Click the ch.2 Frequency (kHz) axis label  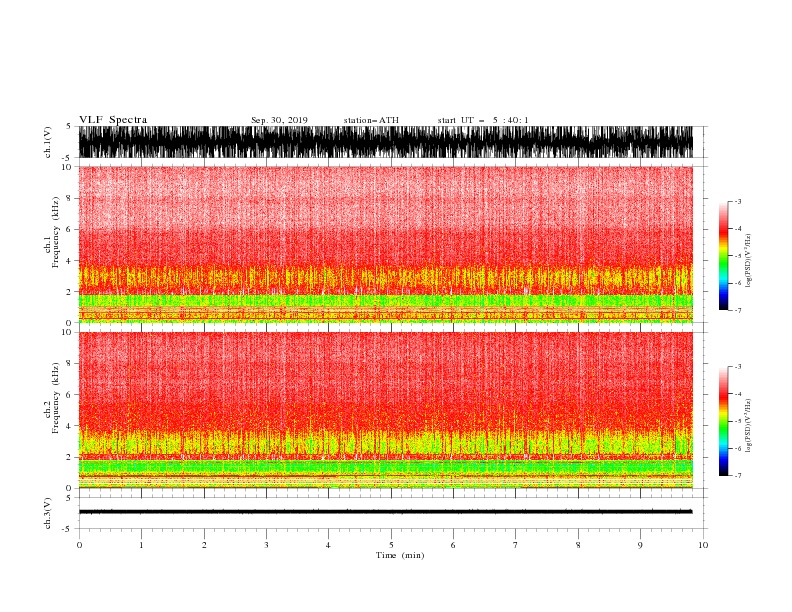pos(52,398)
